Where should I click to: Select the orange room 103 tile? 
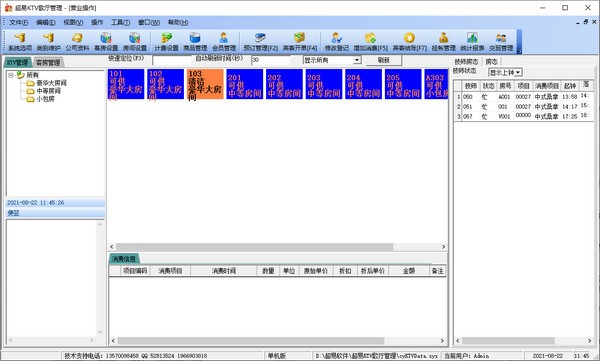point(205,84)
